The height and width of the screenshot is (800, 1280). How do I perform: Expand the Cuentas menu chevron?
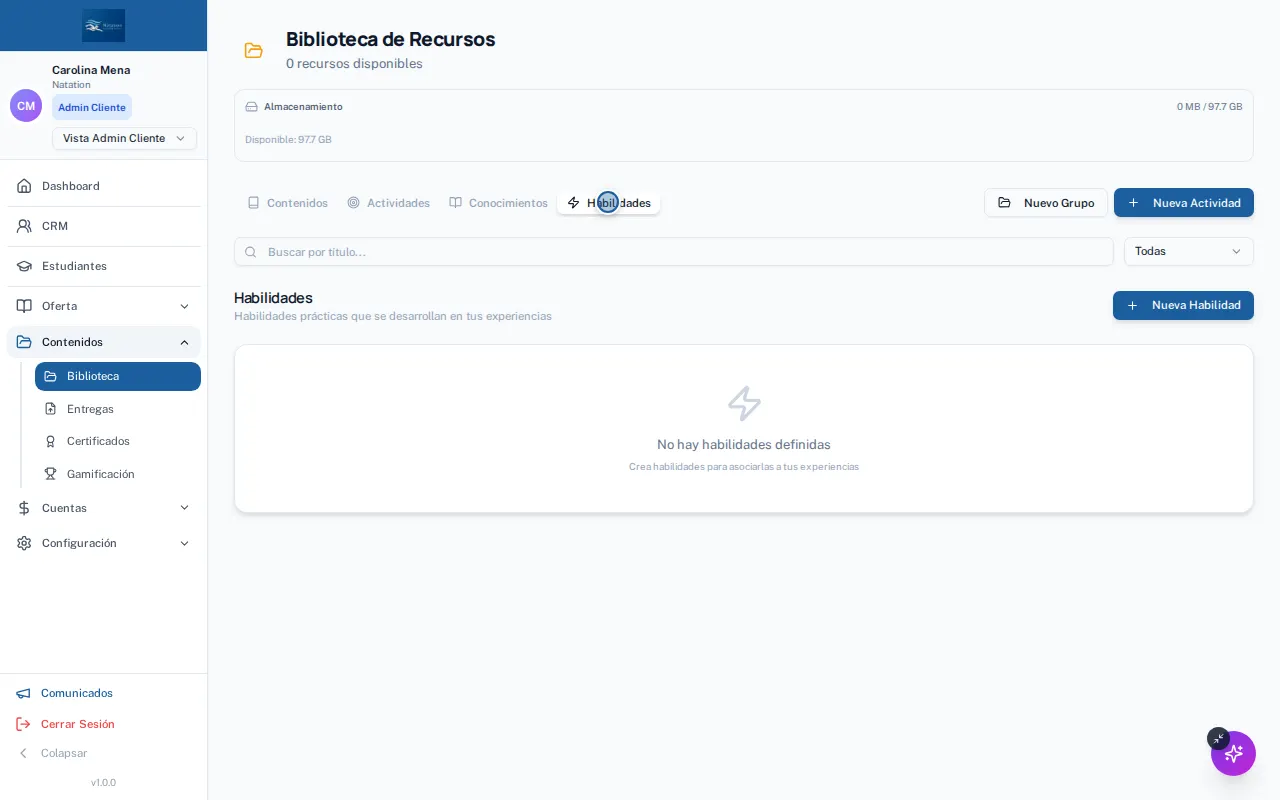coord(184,508)
